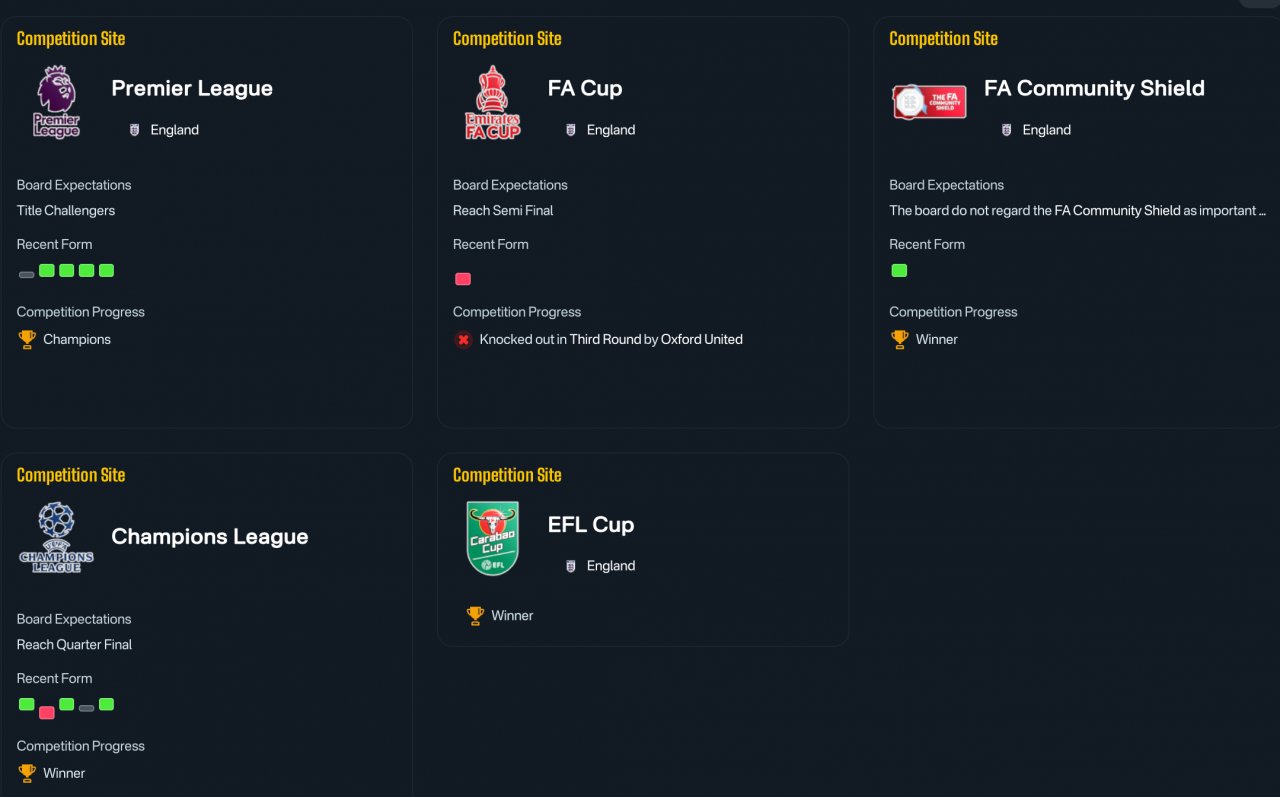This screenshot has height=797, width=1280.
Task: Click the Premier League logo
Action: (56, 102)
